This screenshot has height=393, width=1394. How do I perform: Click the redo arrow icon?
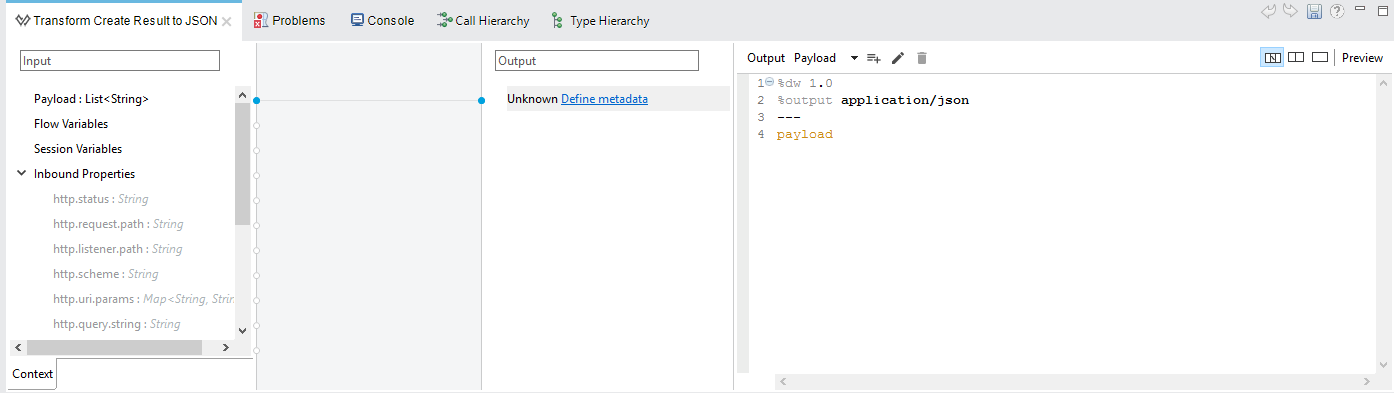click(1291, 11)
